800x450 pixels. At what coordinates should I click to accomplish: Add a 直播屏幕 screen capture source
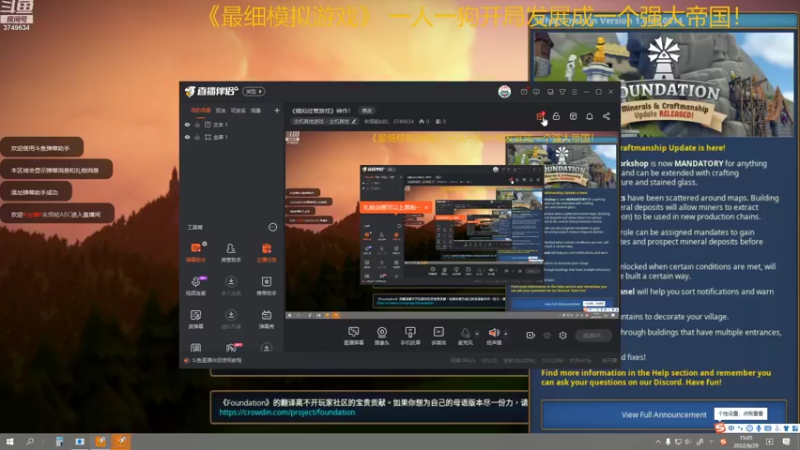(354, 335)
